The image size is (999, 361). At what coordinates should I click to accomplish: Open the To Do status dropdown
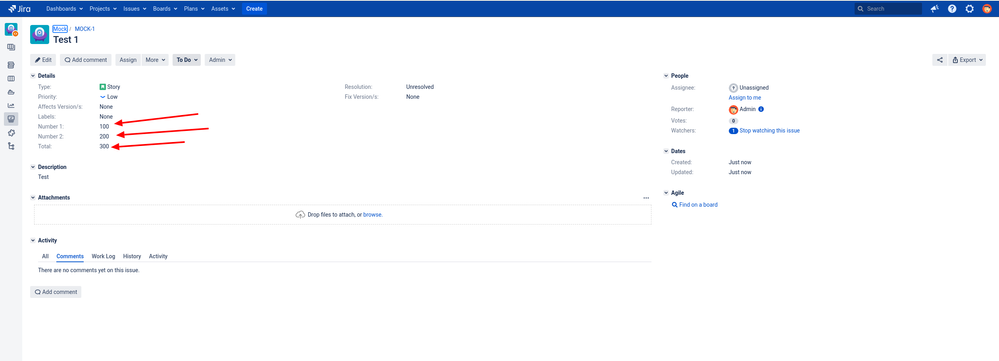tap(187, 60)
